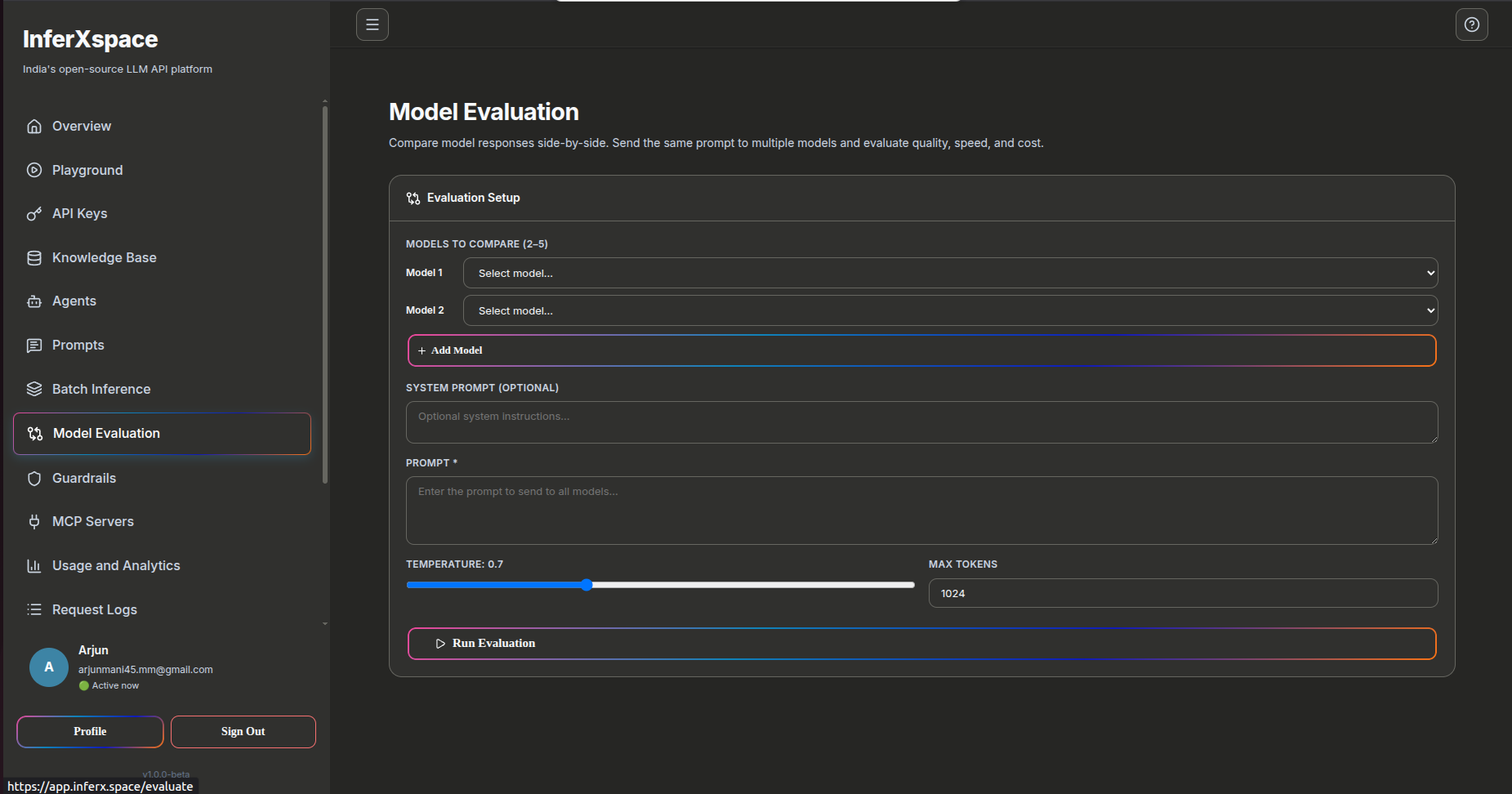
Task: Click the Guardrails shield icon
Action: [34, 479]
